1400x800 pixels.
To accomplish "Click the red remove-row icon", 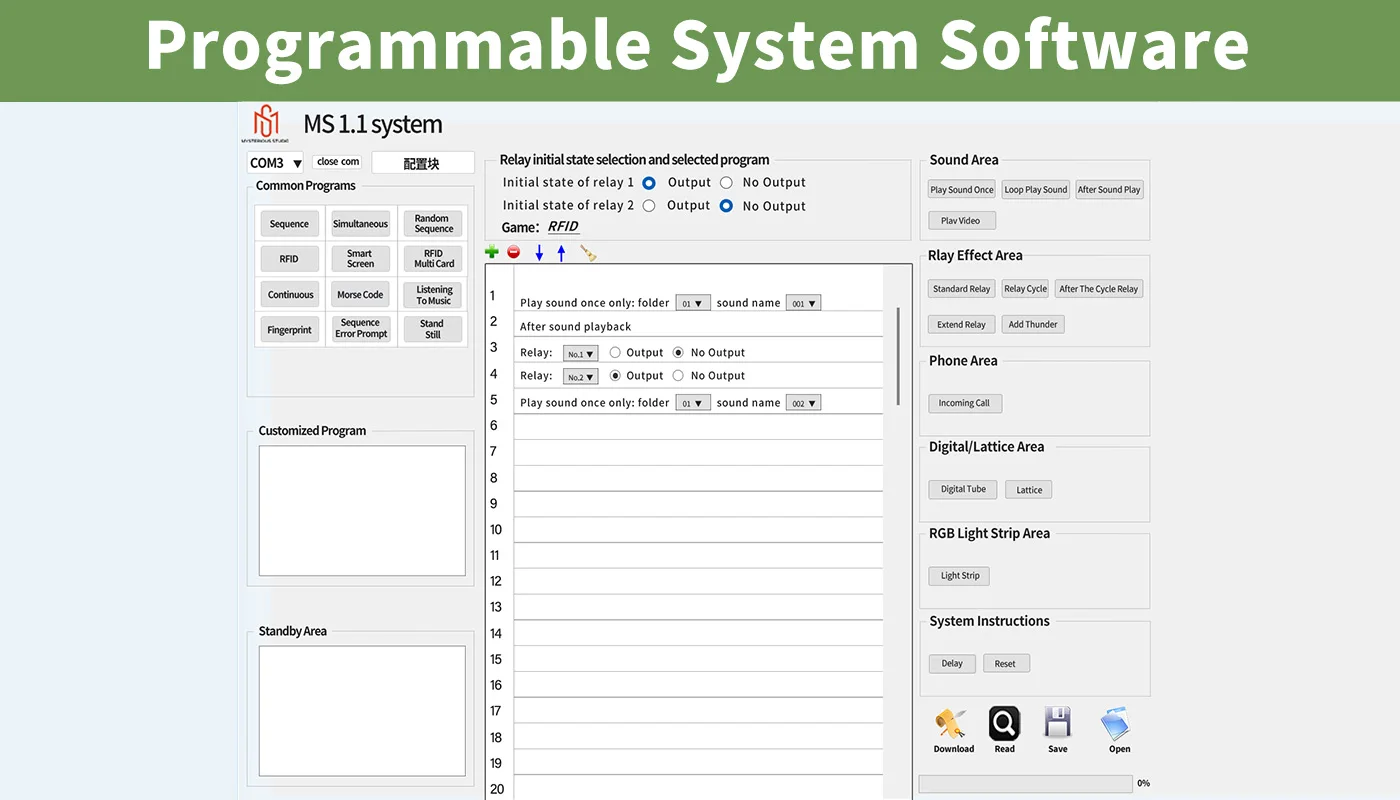I will point(514,253).
